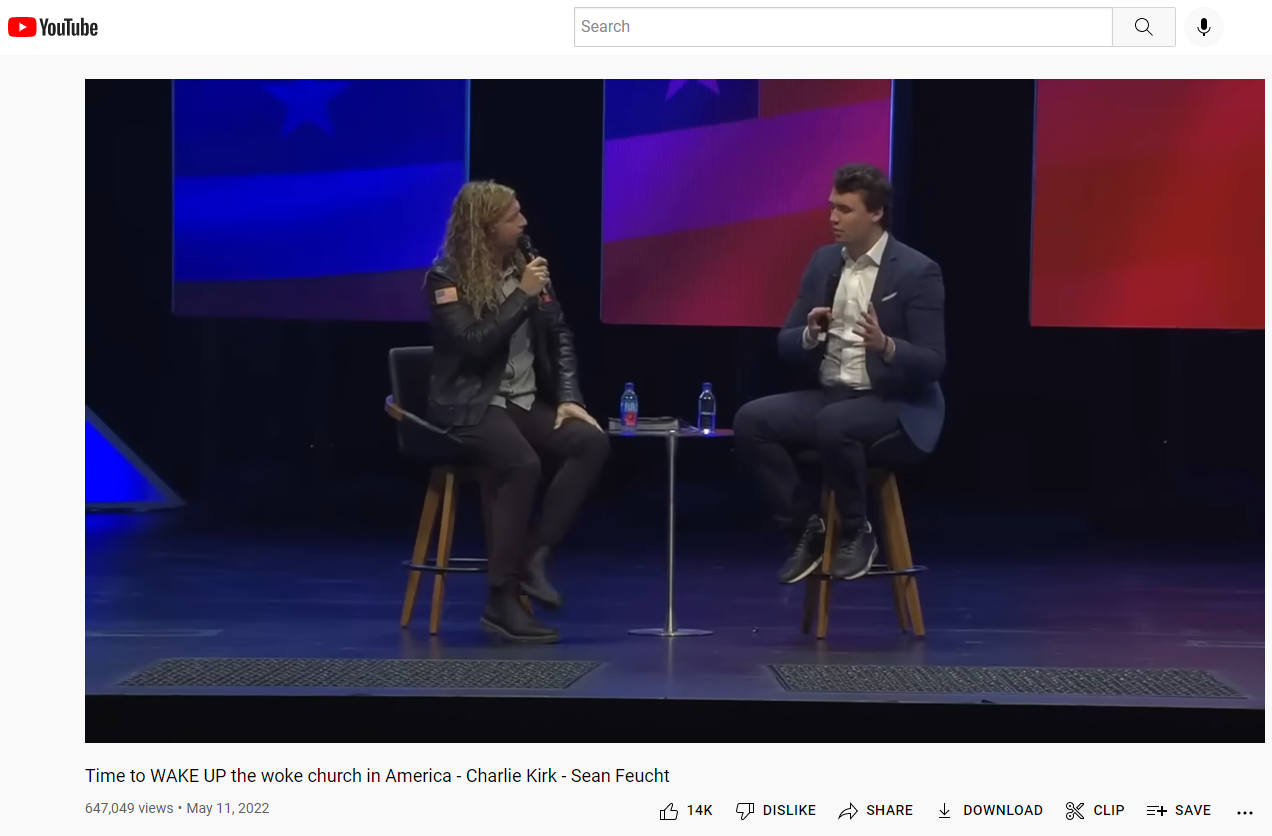The width and height of the screenshot is (1272, 836).
Task: Click the DISLIKE text label
Action: (789, 811)
